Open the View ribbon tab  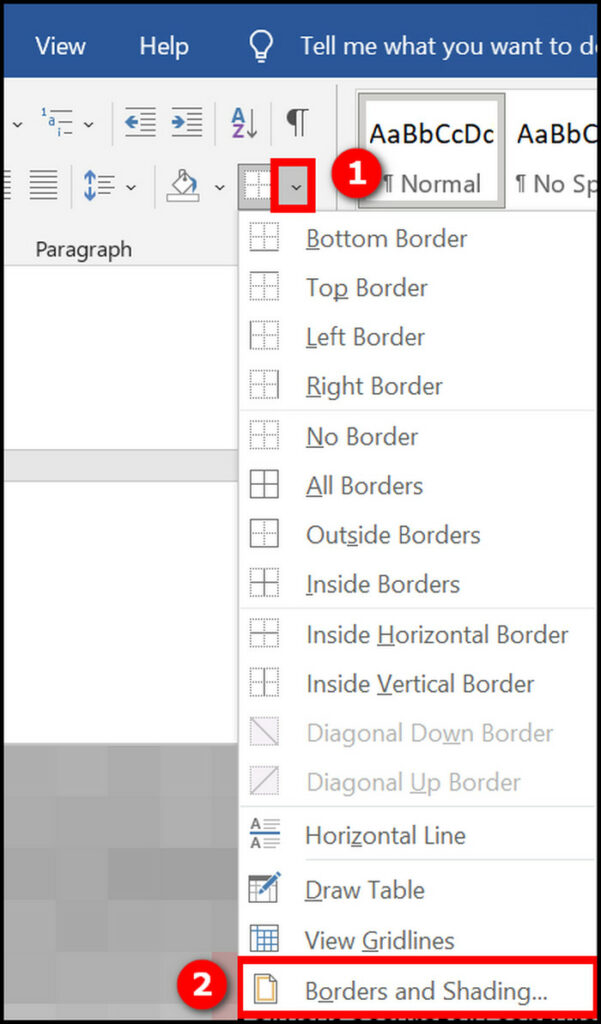(x=60, y=46)
